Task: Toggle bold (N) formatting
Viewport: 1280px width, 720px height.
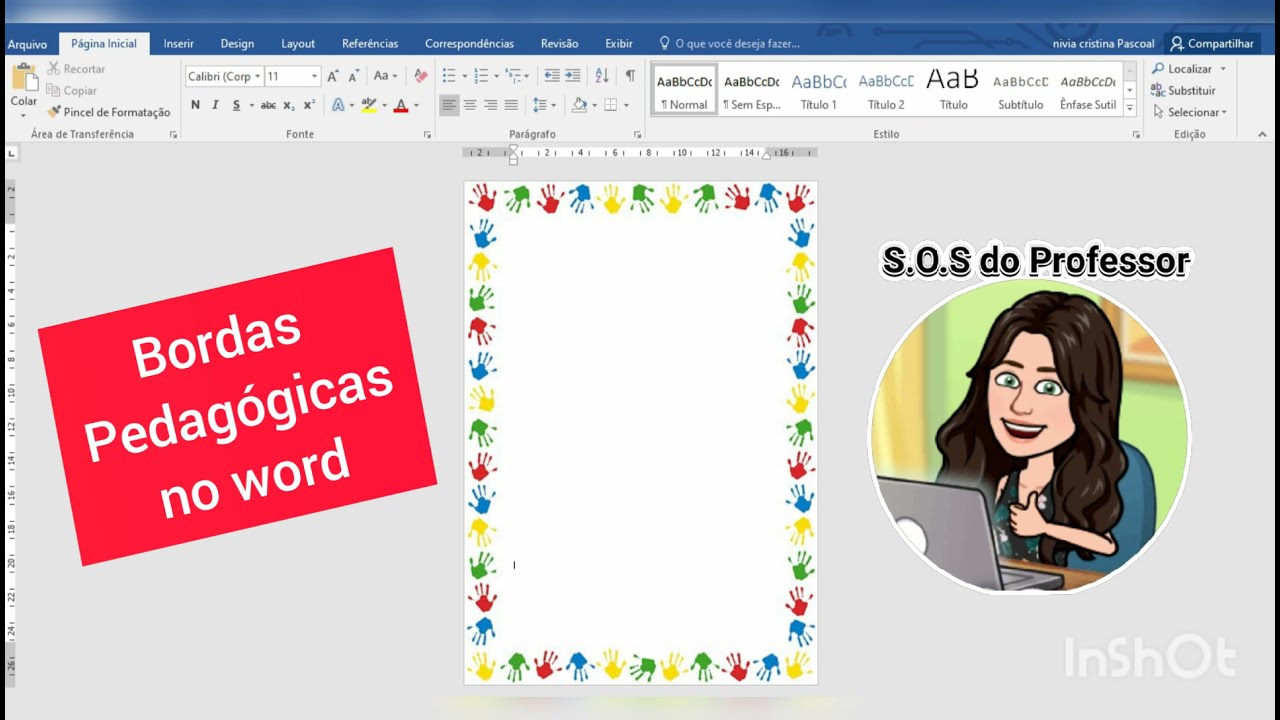Action: tap(195, 105)
